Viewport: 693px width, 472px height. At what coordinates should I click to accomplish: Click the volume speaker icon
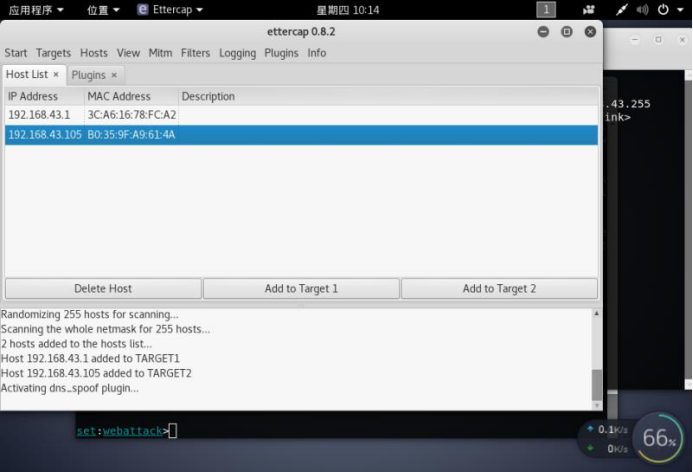point(642,10)
